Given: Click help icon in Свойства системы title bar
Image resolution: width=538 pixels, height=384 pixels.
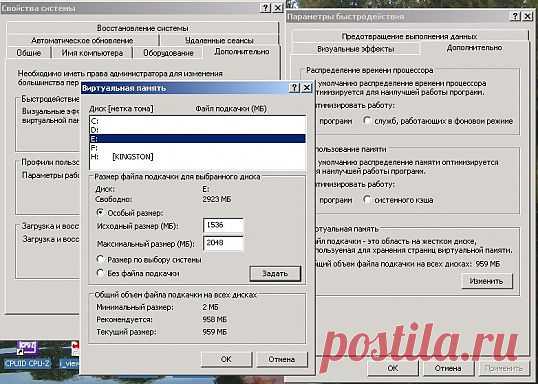Looking at the screenshot, I should 265,8.
